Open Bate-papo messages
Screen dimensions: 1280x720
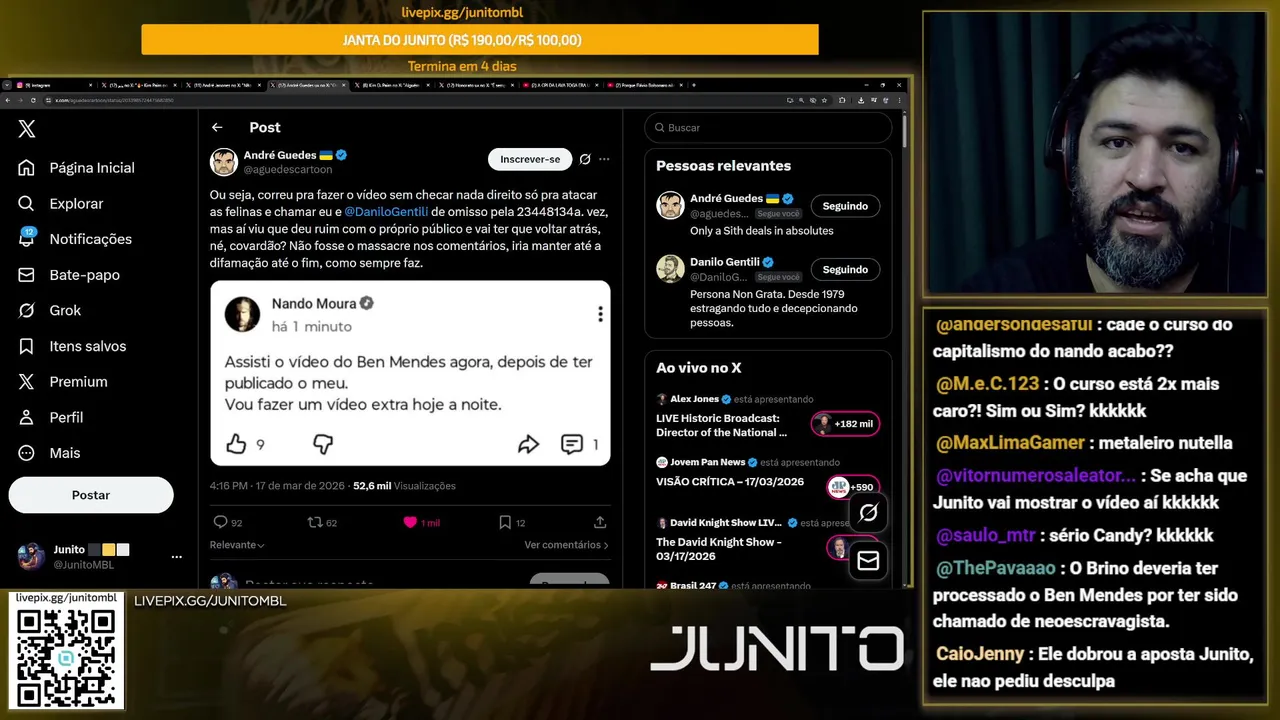coord(69,275)
